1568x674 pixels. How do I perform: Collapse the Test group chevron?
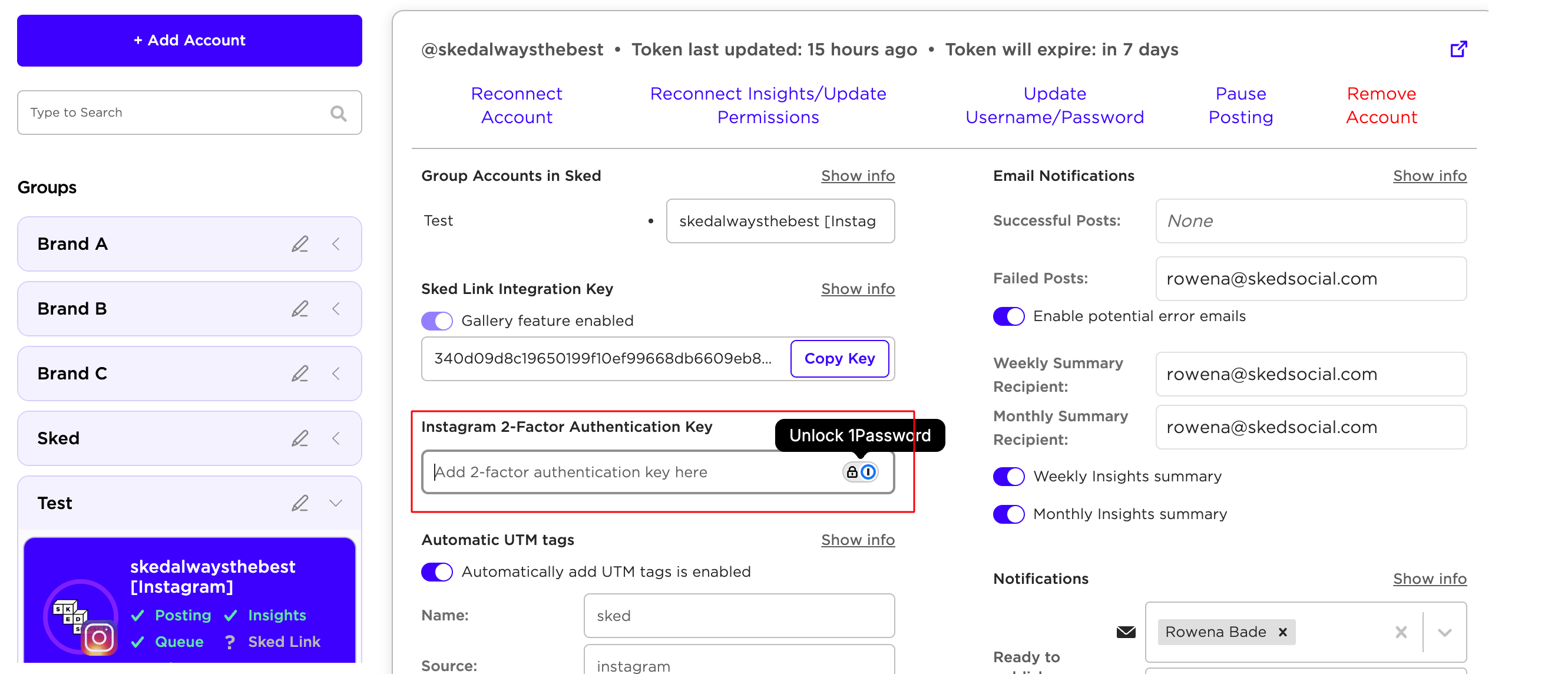coord(336,504)
